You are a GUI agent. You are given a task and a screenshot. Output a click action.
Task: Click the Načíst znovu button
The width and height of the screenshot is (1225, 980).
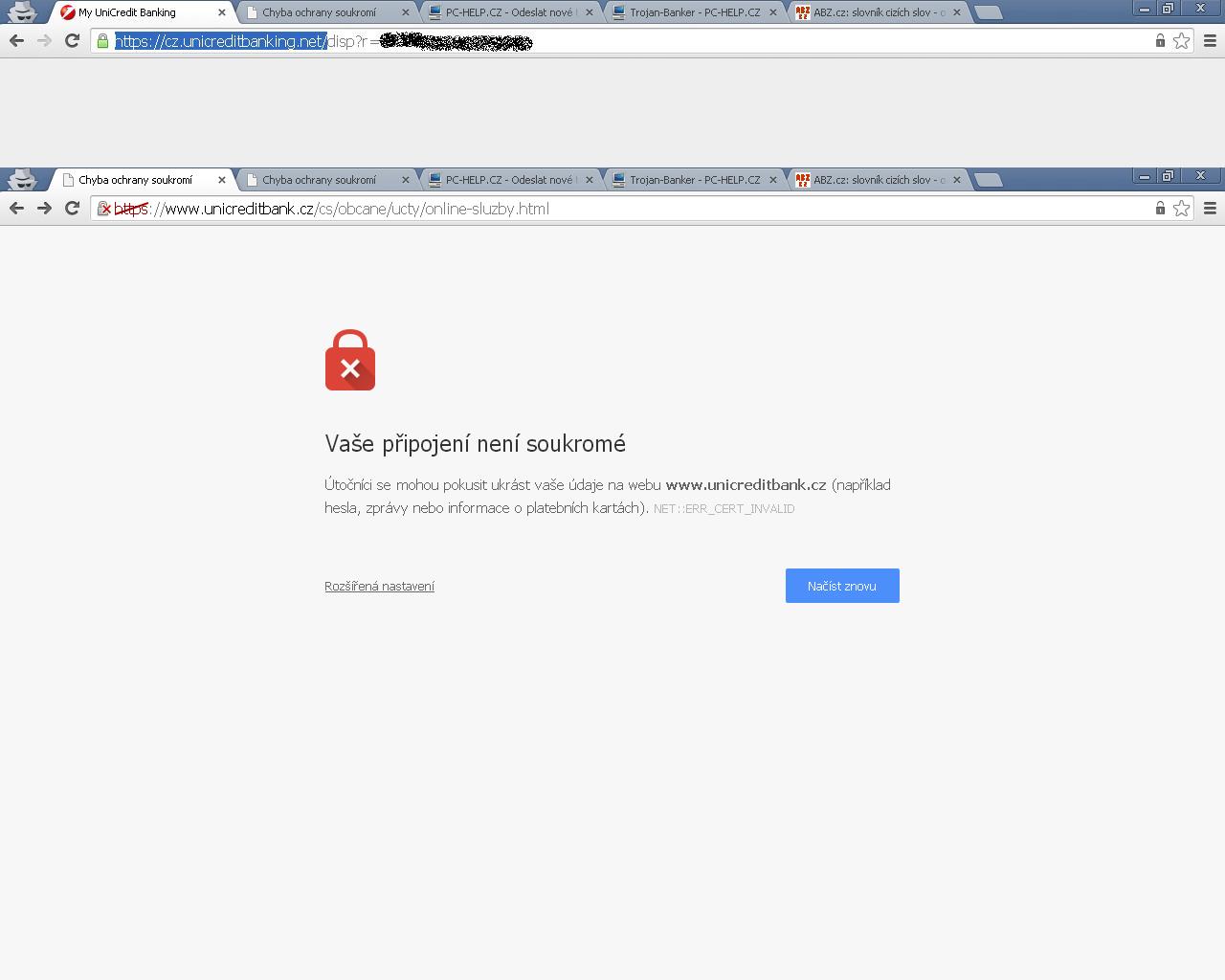click(x=842, y=586)
